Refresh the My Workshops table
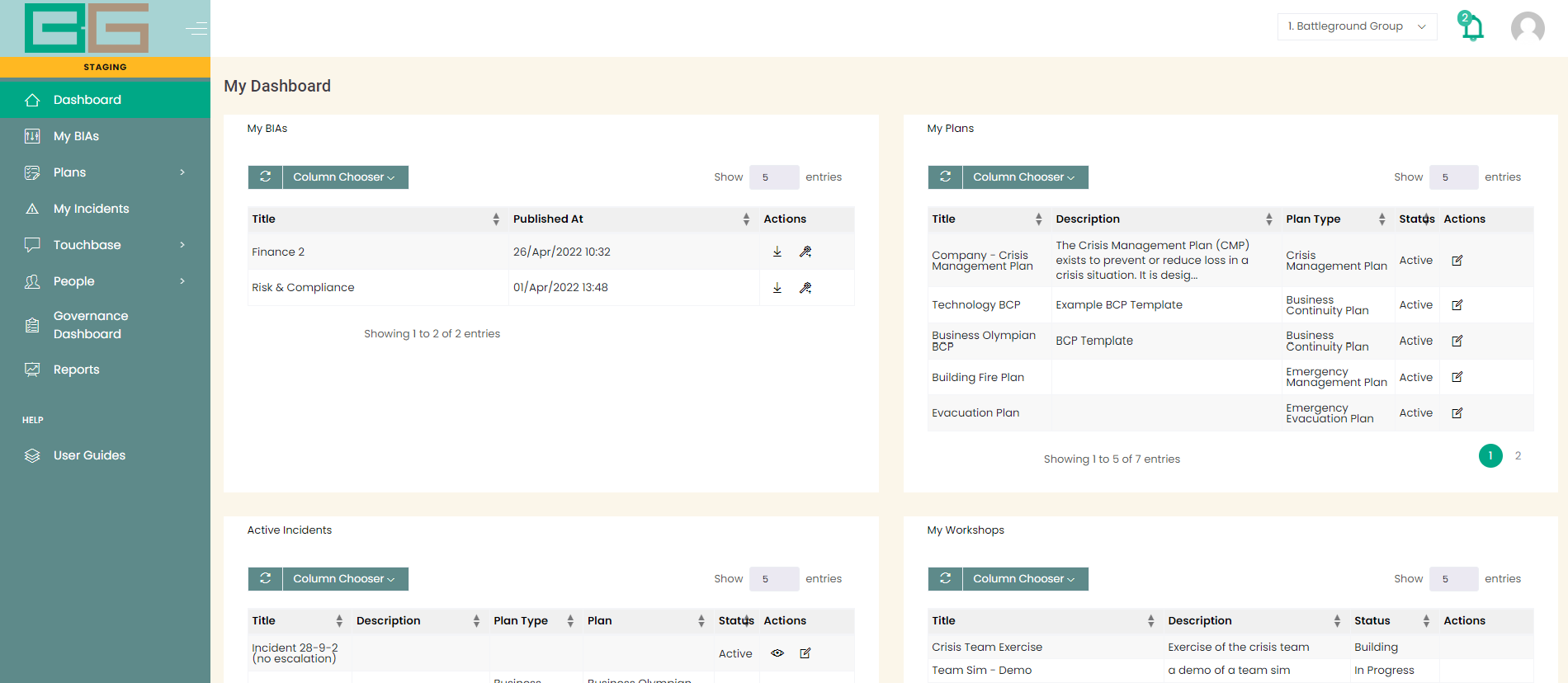The width and height of the screenshot is (1568, 683). coord(946,579)
